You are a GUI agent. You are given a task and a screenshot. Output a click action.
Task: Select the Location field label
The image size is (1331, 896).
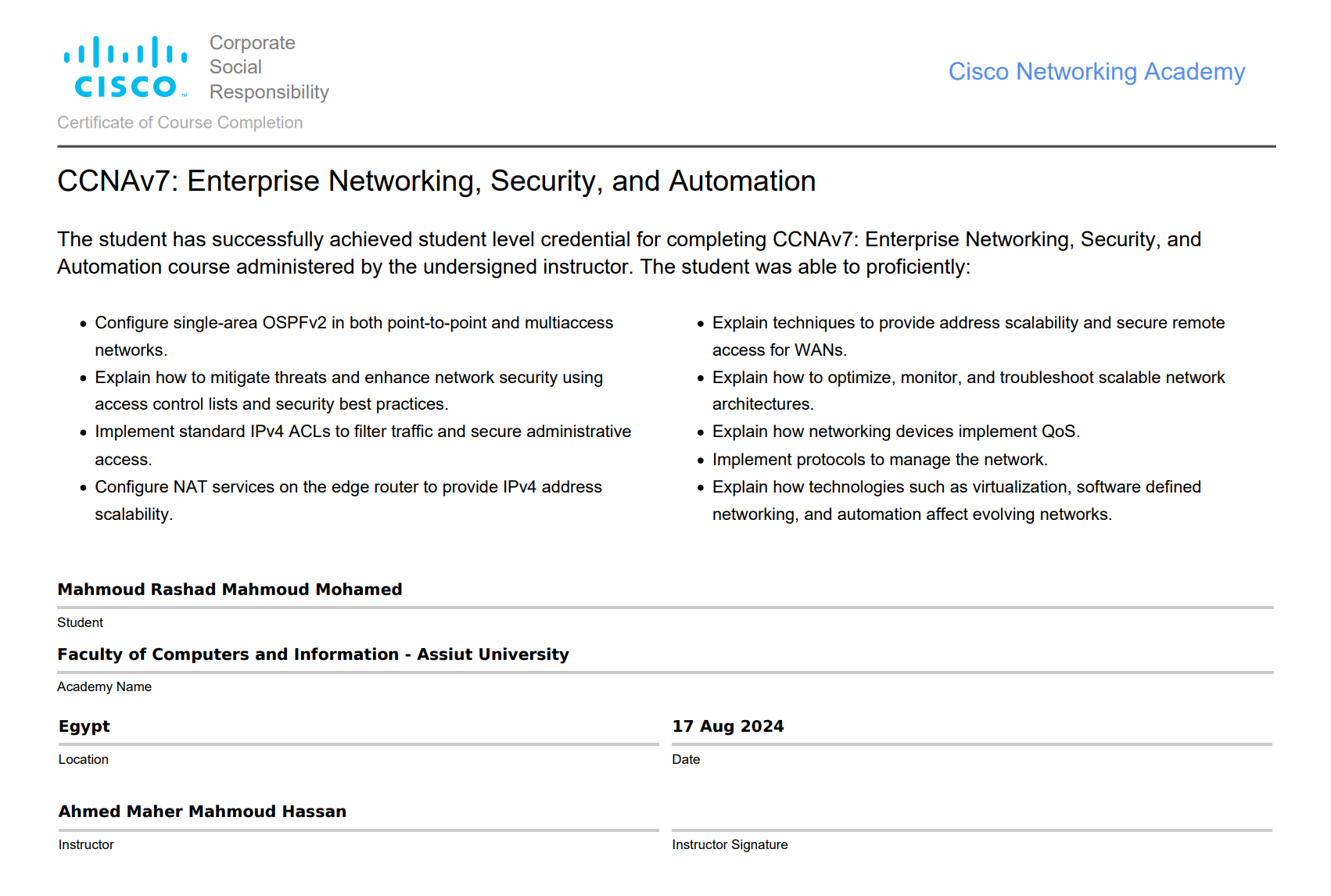coord(83,759)
